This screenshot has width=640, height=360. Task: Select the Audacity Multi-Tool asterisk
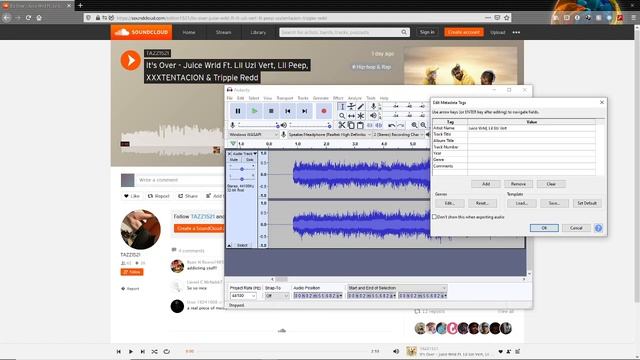click(360, 116)
